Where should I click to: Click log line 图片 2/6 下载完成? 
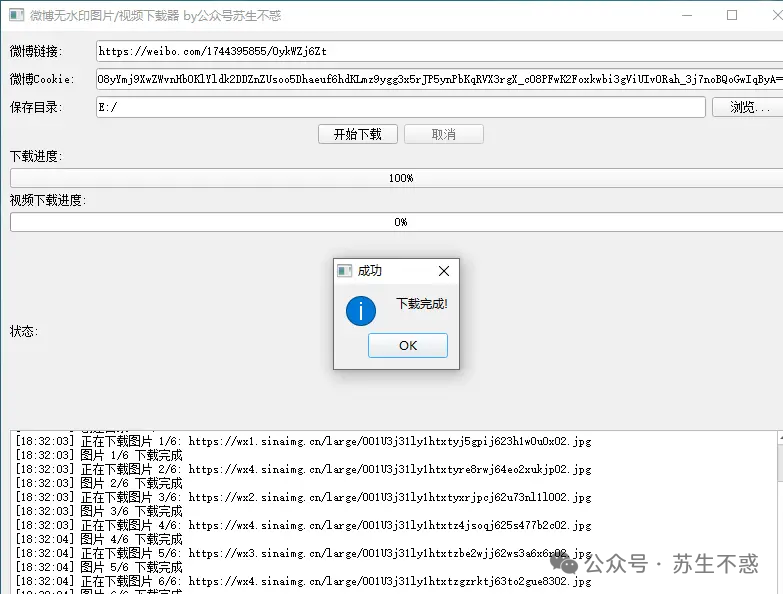pos(99,483)
